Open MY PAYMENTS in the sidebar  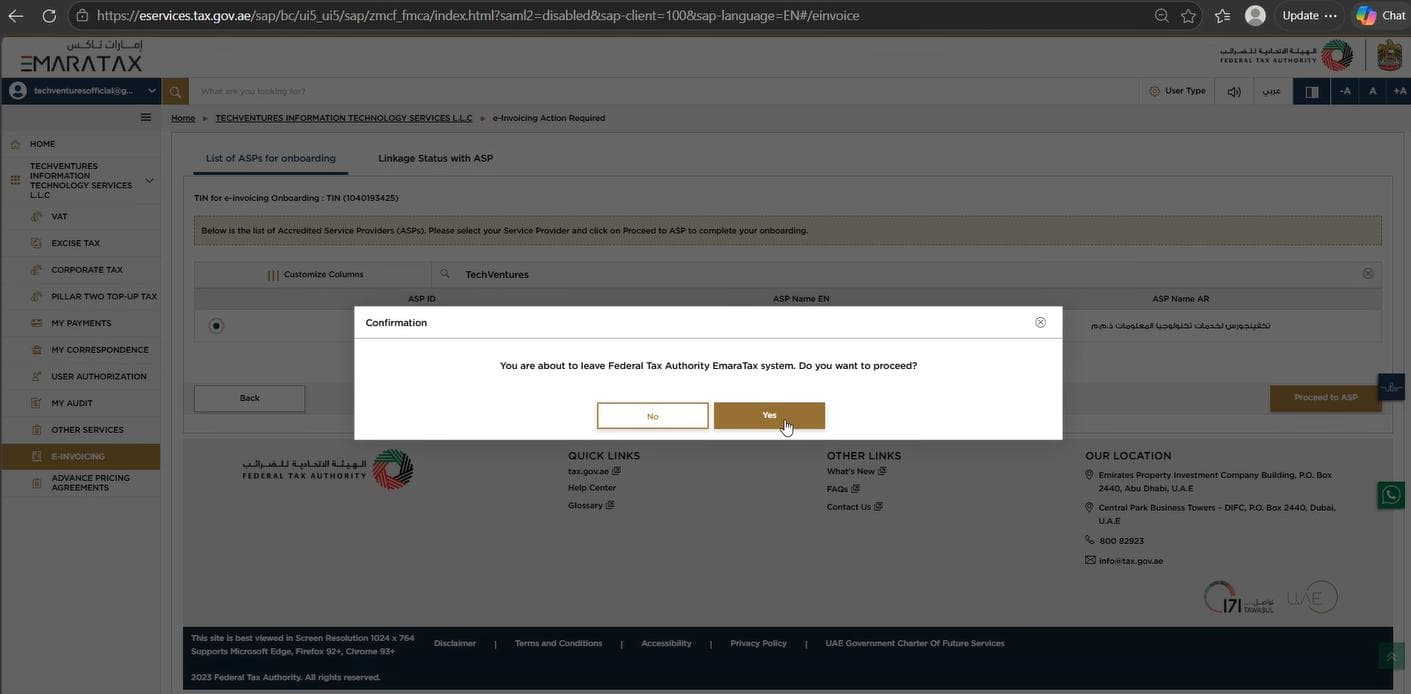click(80, 323)
